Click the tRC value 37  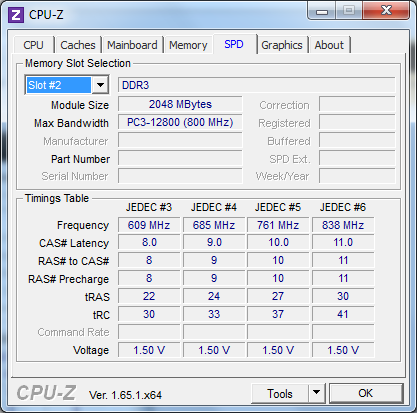278,314
